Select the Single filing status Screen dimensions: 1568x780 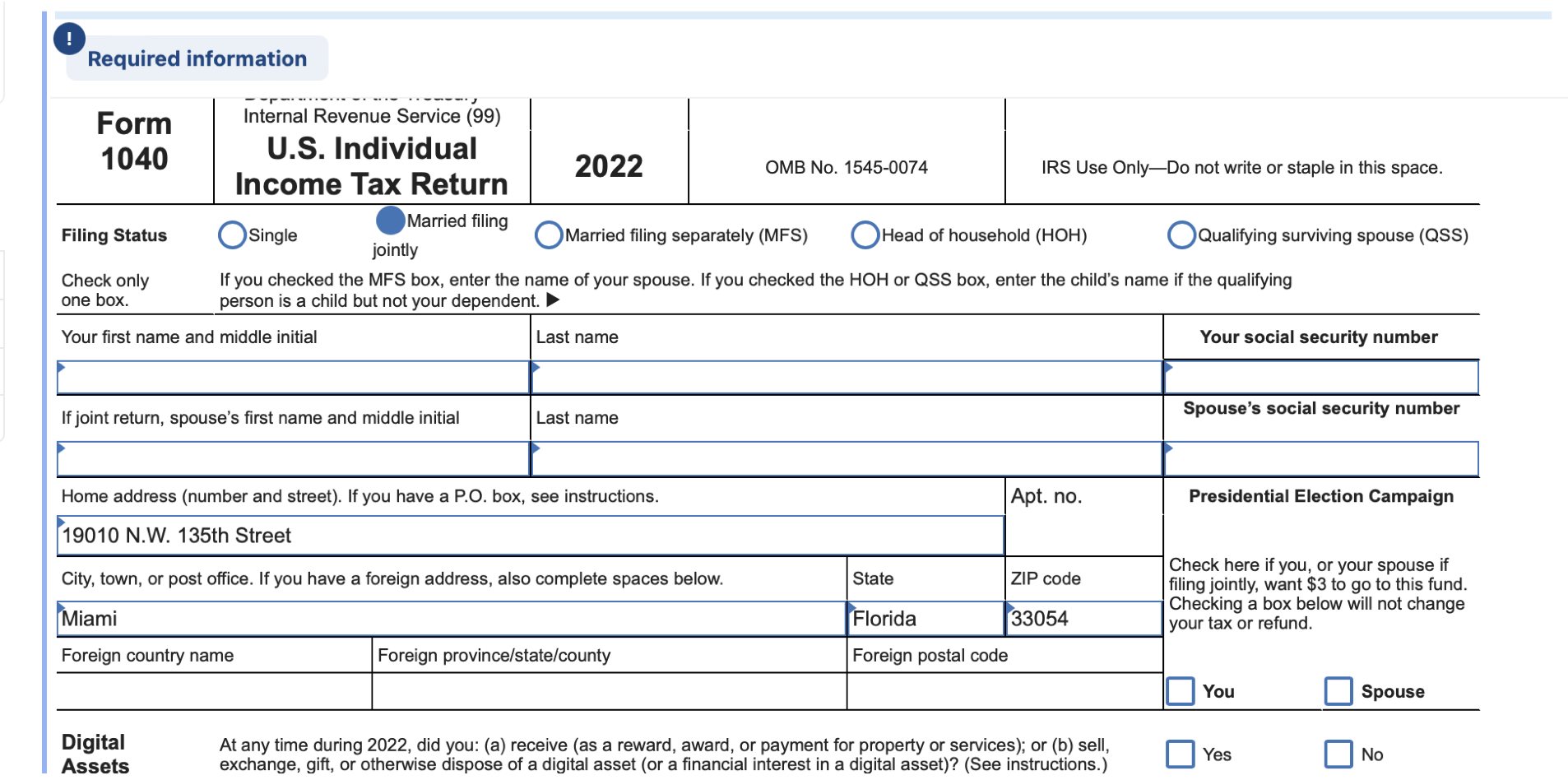pos(232,235)
